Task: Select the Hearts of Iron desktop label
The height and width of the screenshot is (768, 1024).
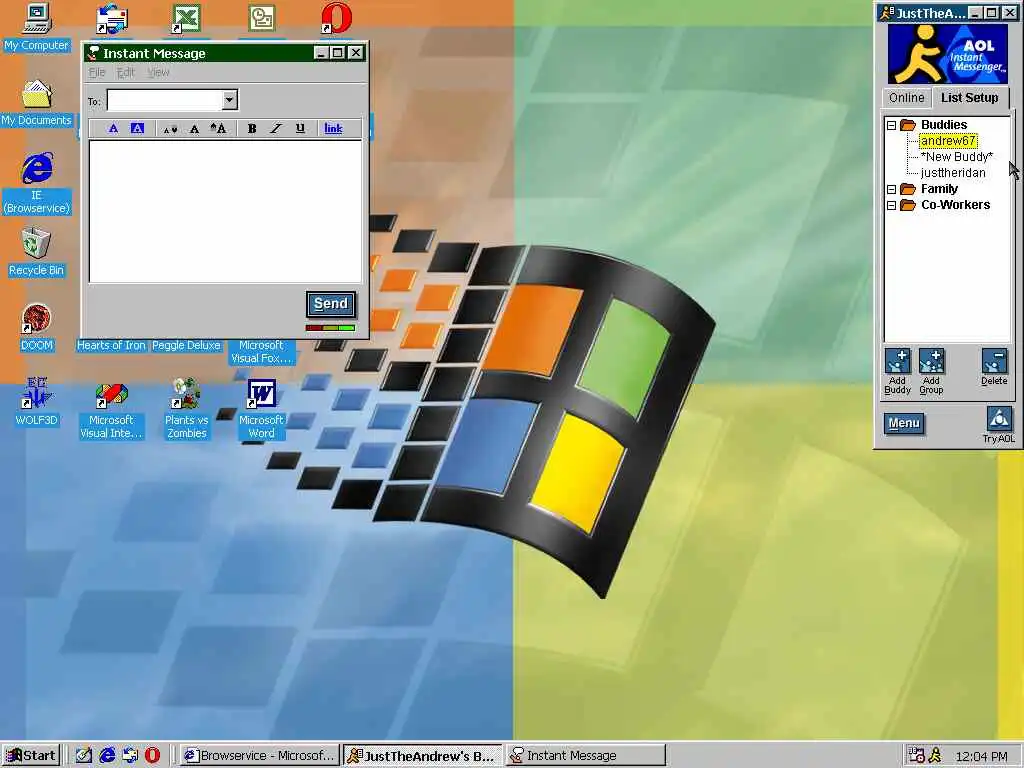Action: 111,345
